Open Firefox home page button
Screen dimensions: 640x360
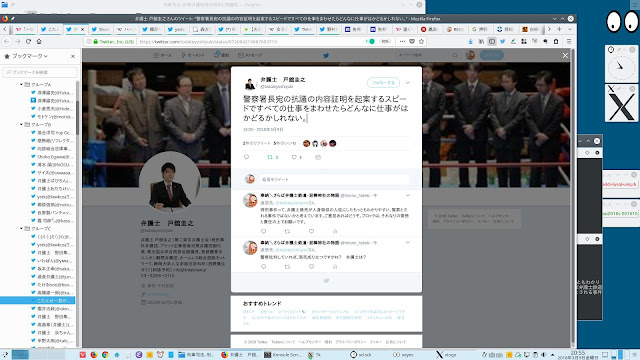[39, 41]
